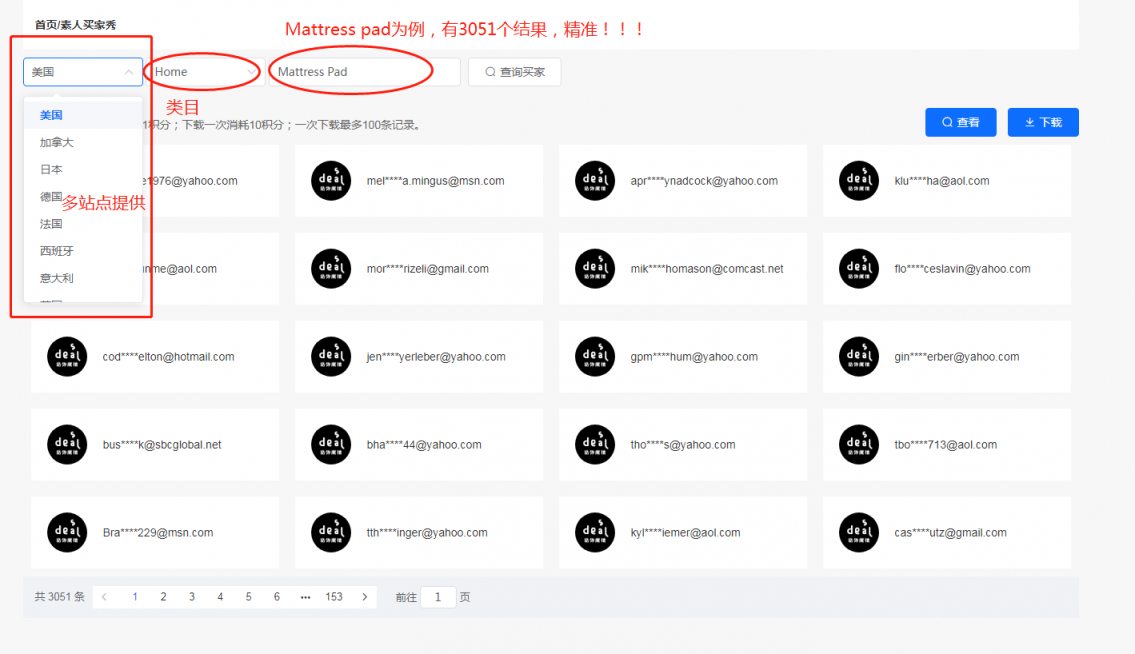Click avatar icon beside cas****utz@gmail.com
The width and height of the screenshot is (1135, 654).
coord(859,533)
